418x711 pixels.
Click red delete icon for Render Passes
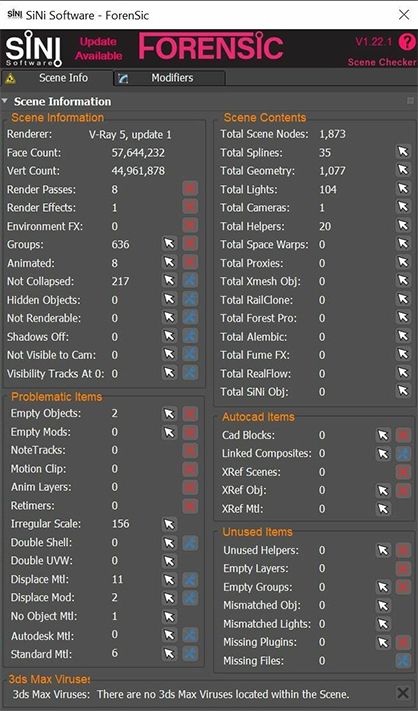pyautogui.click(x=190, y=189)
